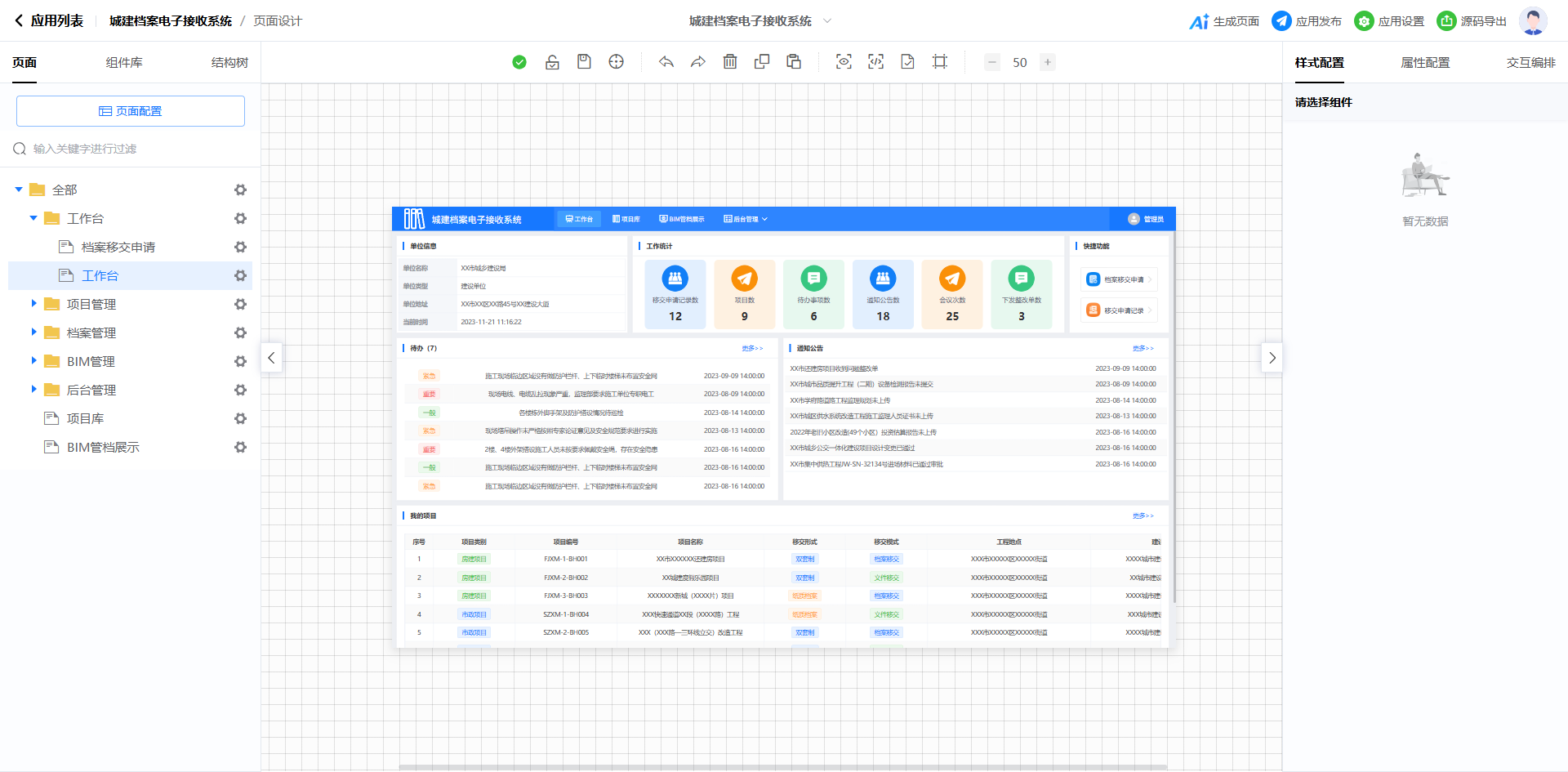The height and width of the screenshot is (772, 1568).
Task: Click the unlock icon in the toolbar
Action: 552,62
